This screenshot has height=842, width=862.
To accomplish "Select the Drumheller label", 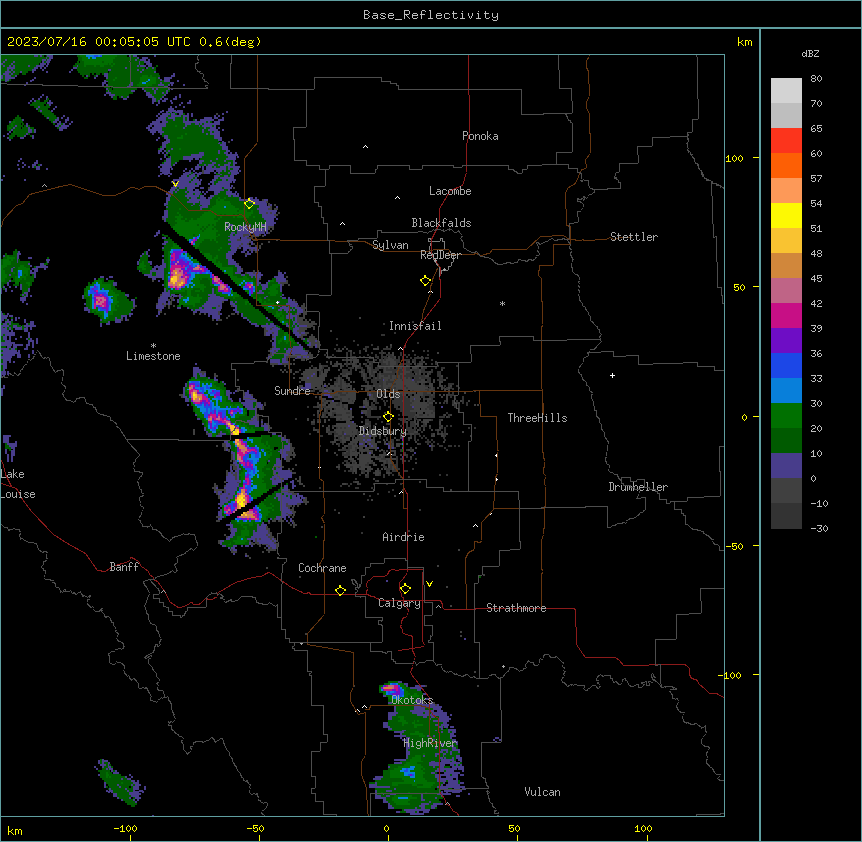I will [x=638, y=487].
